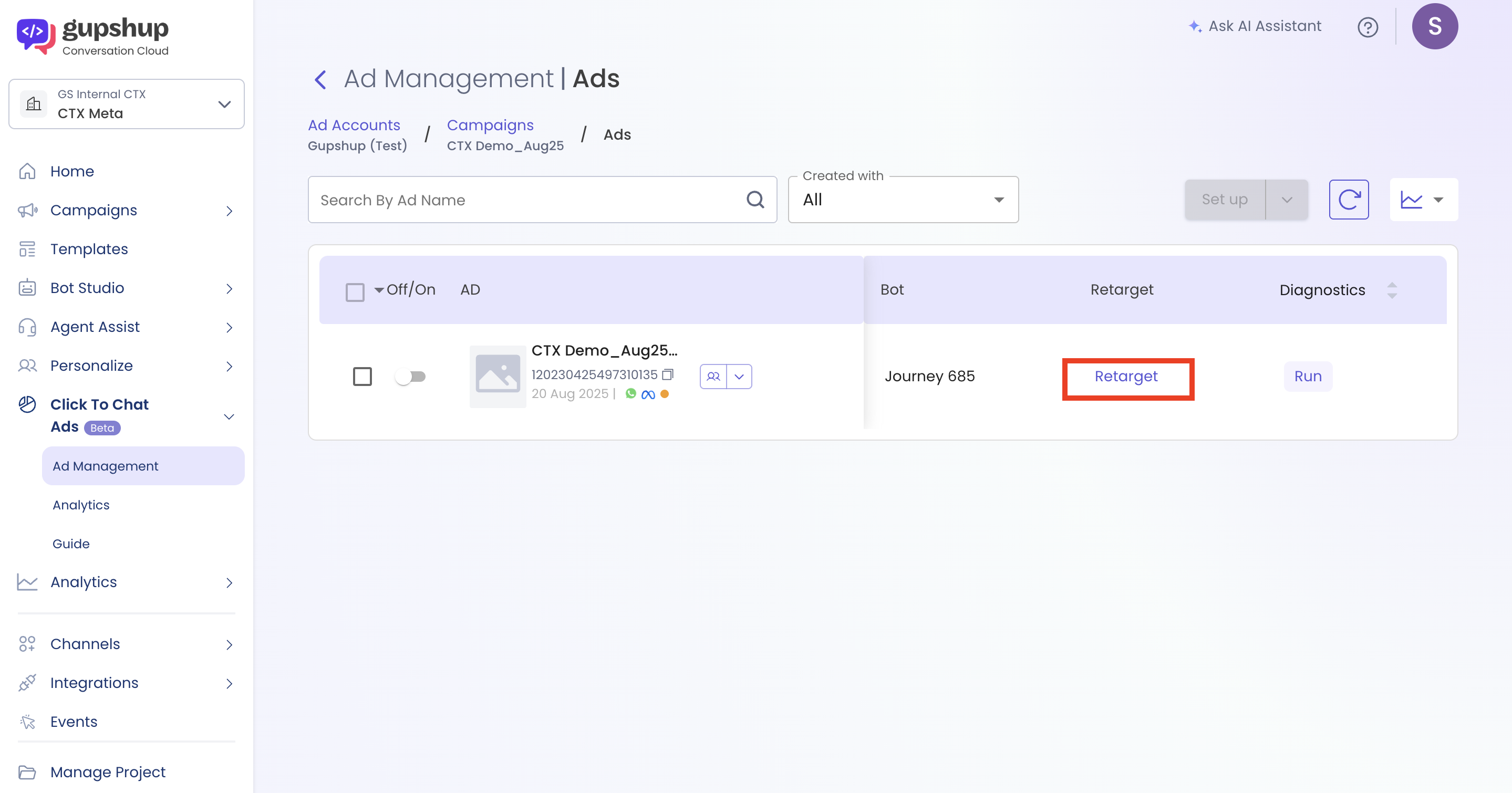The image size is (1512, 793).
Task: Click the Manage Project folder icon
Action: [x=27, y=773]
